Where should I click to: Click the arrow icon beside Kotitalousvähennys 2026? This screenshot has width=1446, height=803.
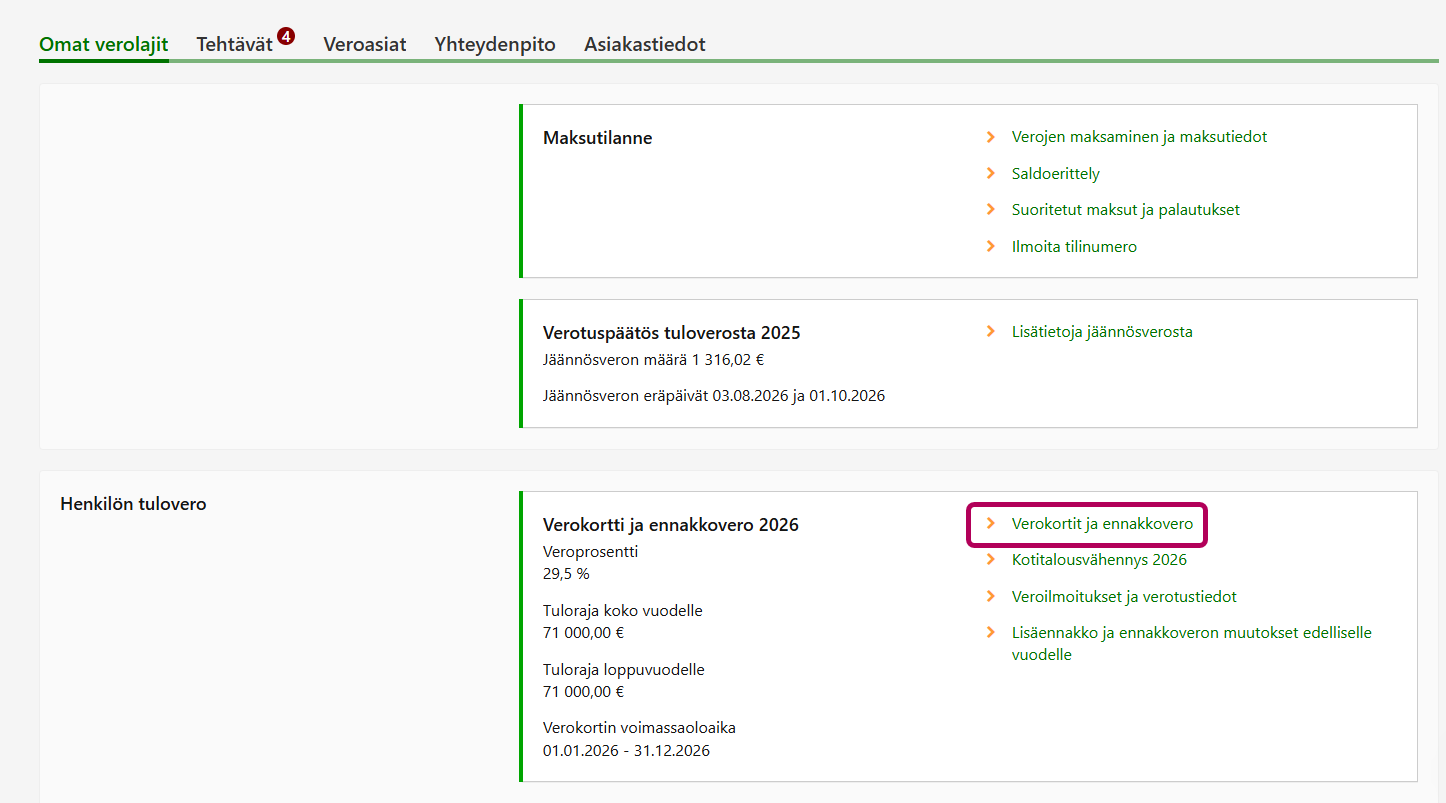pyautogui.click(x=991, y=560)
